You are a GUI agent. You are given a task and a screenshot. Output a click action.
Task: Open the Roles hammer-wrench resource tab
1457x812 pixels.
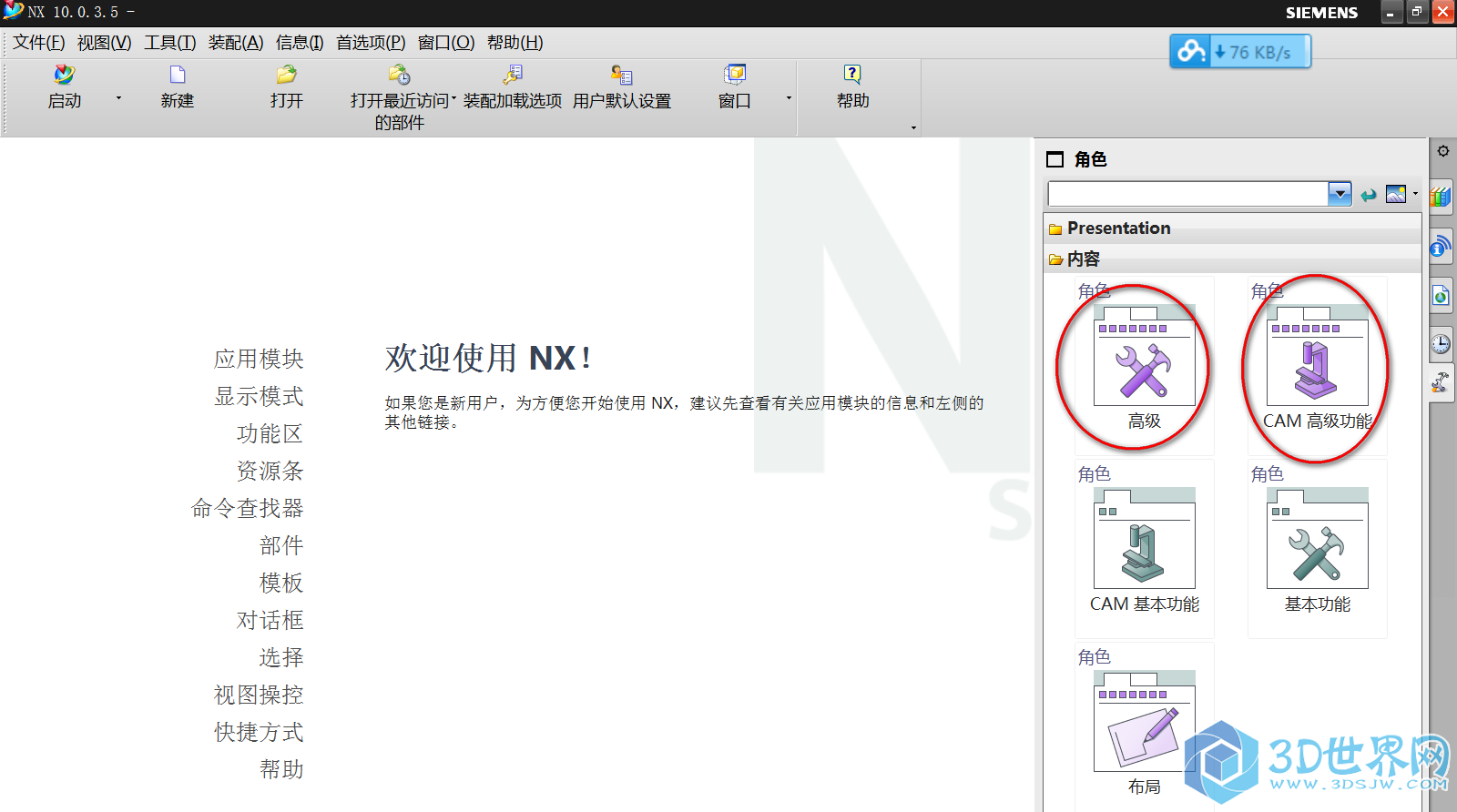point(1441,383)
